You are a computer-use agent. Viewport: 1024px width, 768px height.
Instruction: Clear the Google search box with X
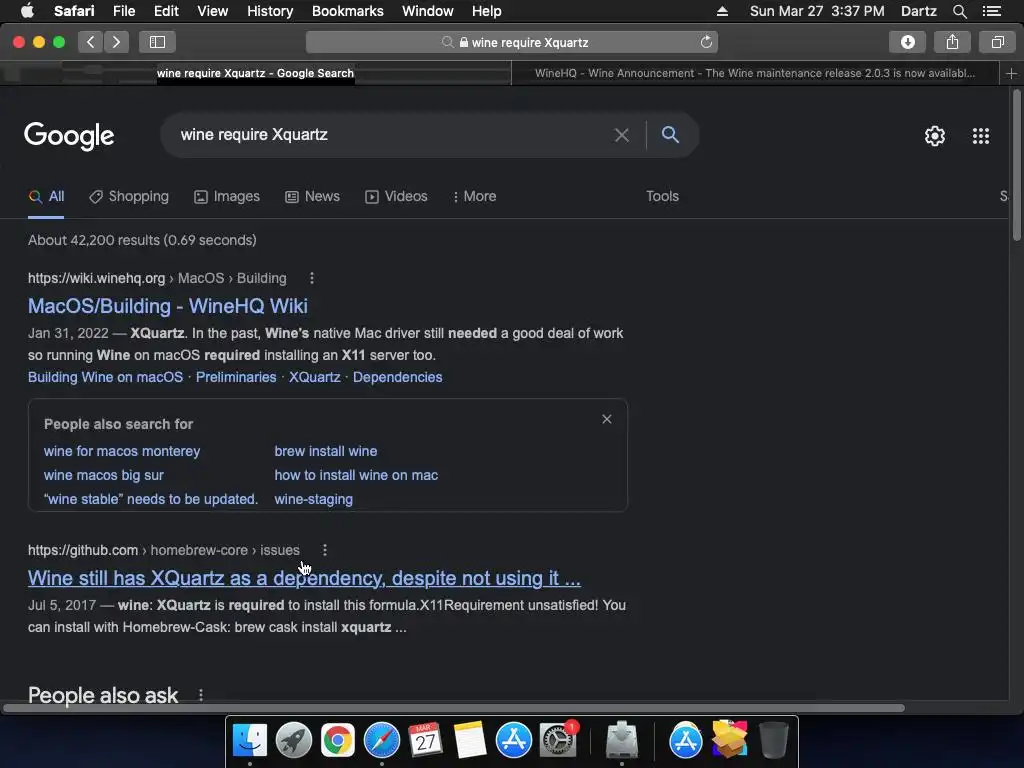[621, 135]
